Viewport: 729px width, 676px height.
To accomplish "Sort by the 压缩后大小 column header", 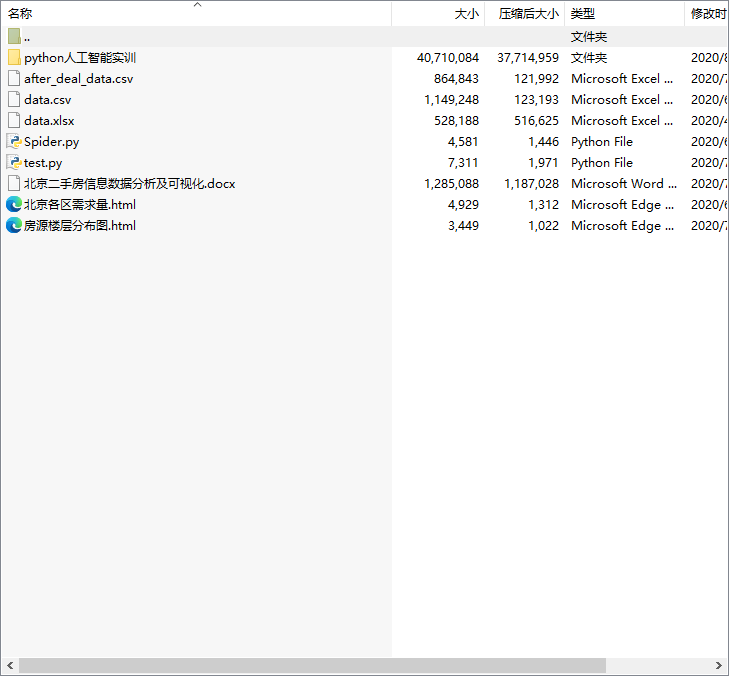I will pos(524,14).
